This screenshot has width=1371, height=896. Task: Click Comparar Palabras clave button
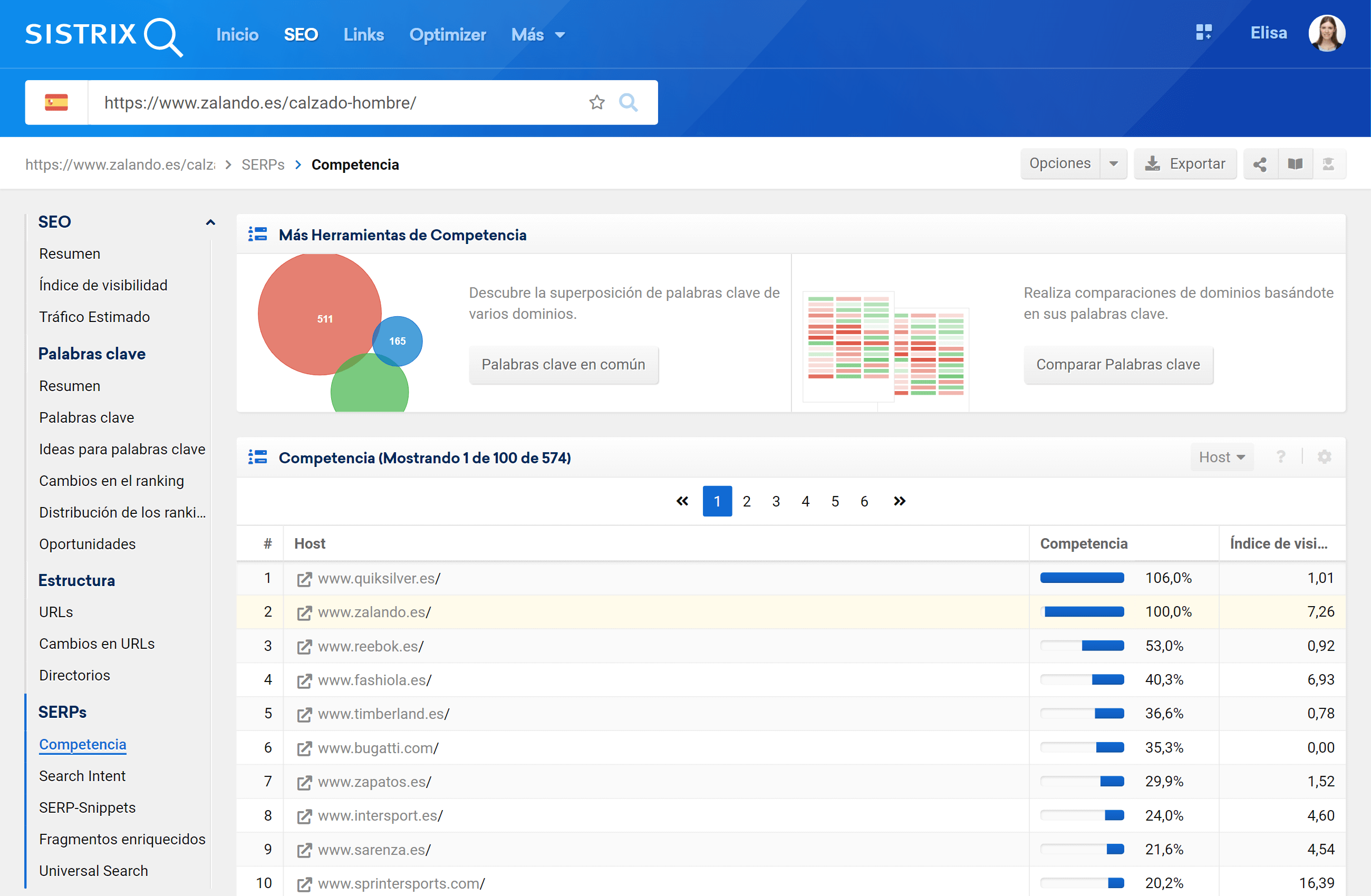[x=1118, y=365]
